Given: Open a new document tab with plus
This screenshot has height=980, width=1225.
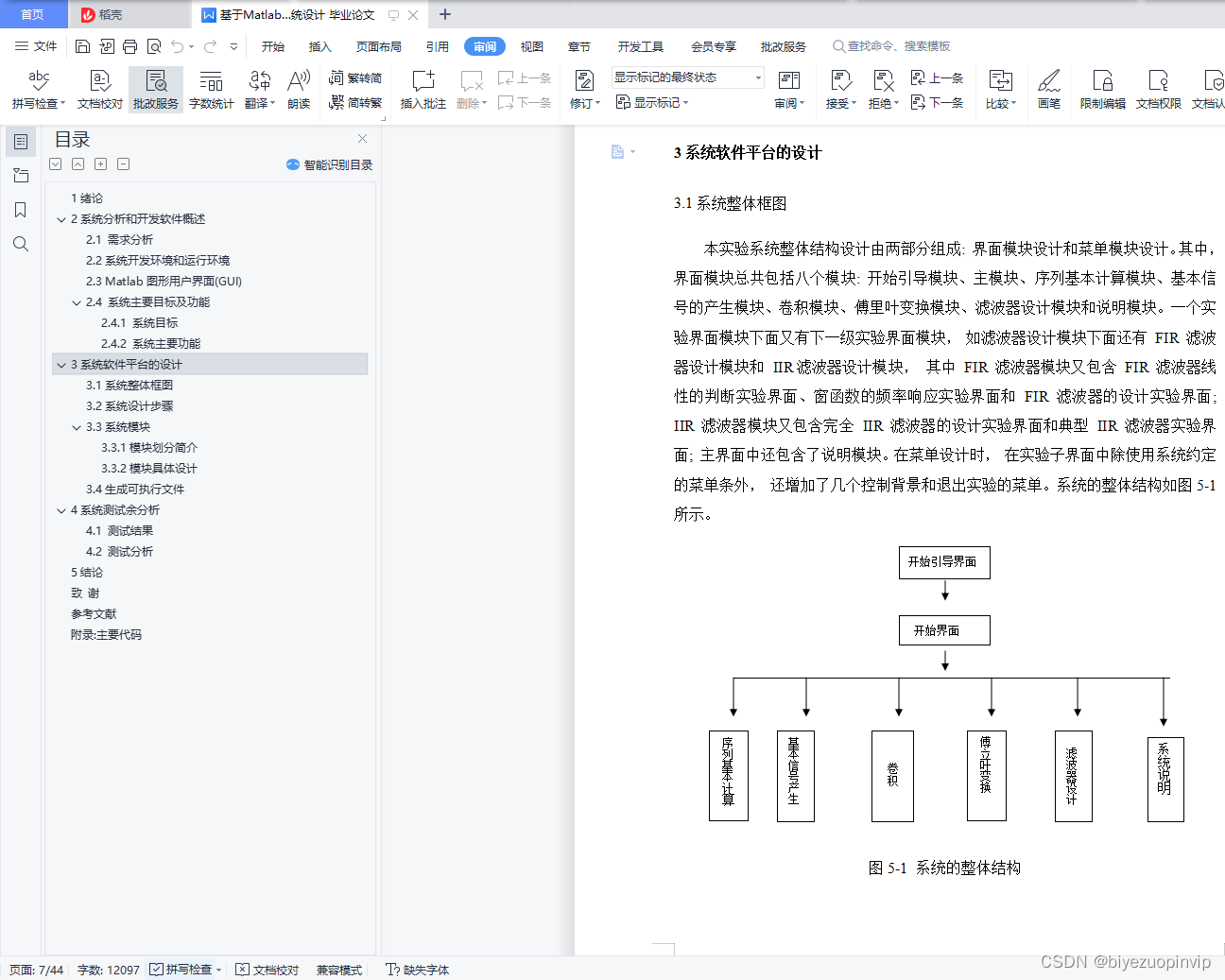Looking at the screenshot, I should click(x=445, y=14).
